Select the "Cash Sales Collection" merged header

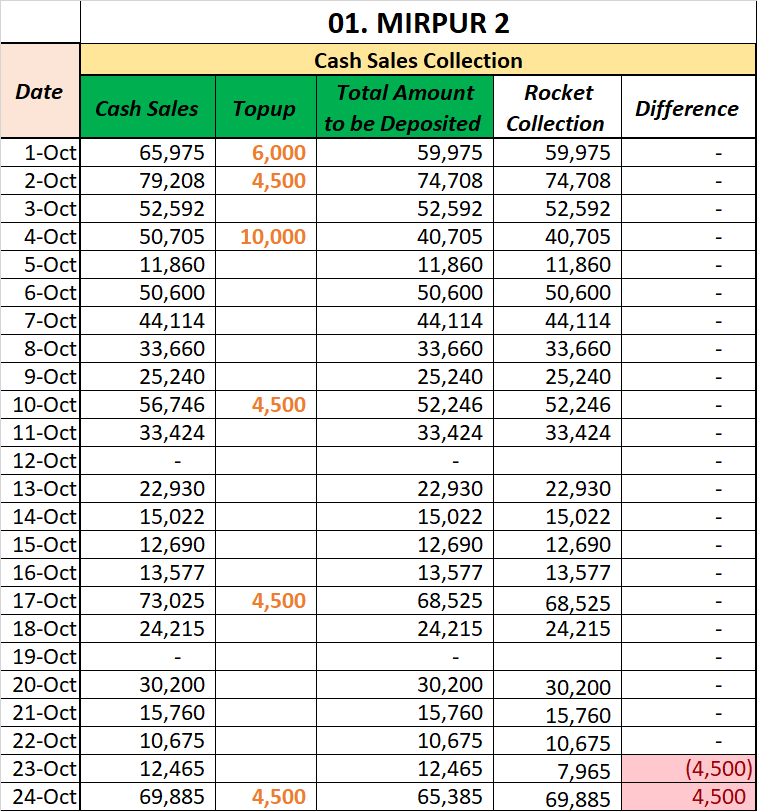tap(417, 60)
